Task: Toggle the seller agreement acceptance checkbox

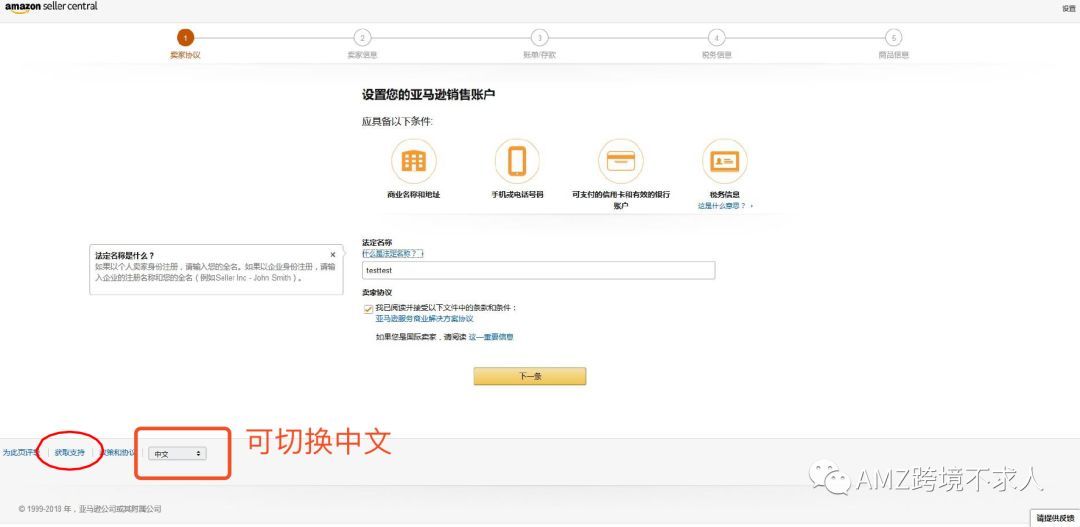Action: point(368,309)
